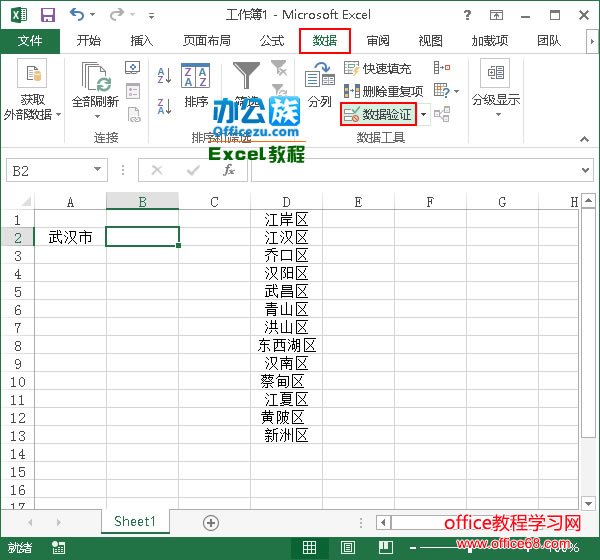The width and height of the screenshot is (600, 560).
Task: Click the Insert Function fx icon
Action: pos(229,170)
